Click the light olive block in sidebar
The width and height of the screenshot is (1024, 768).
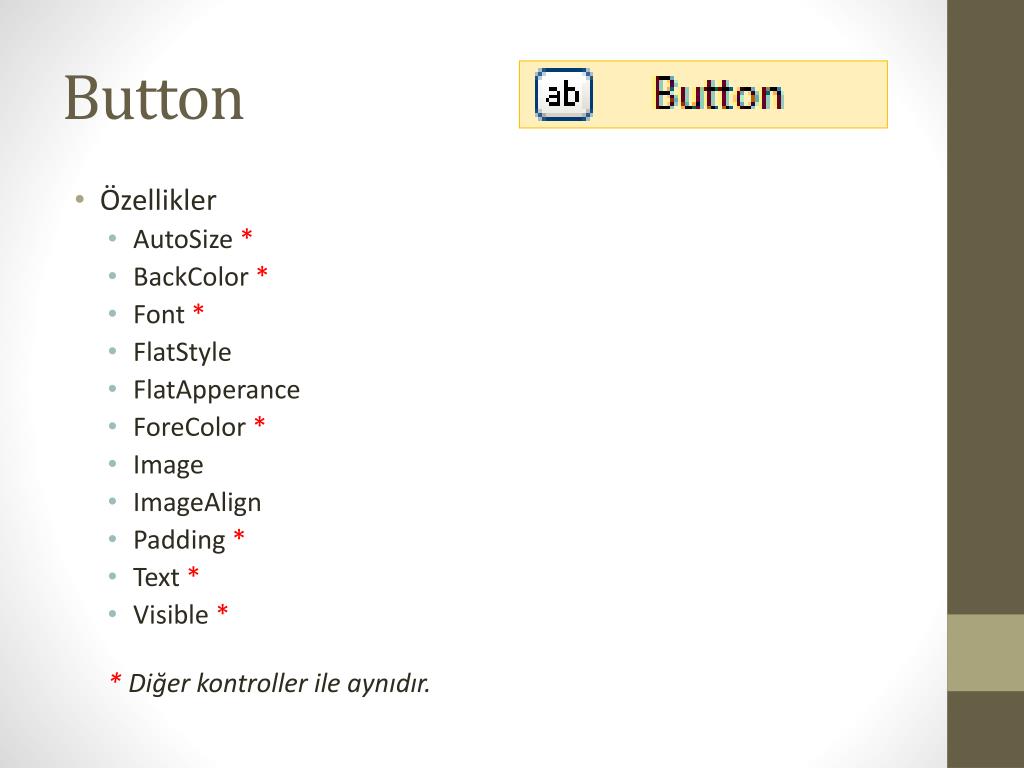(985, 652)
